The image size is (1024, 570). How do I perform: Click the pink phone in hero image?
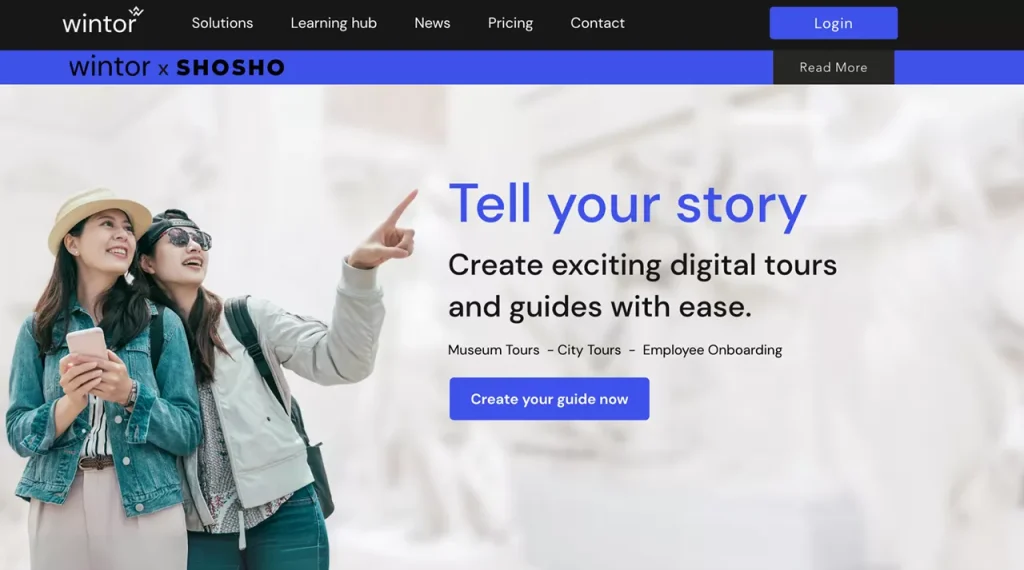click(86, 344)
